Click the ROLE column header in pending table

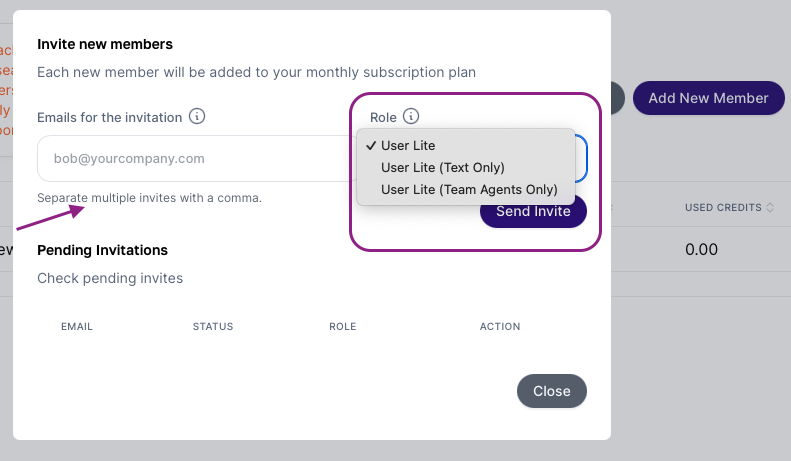[x=343, y=326]
